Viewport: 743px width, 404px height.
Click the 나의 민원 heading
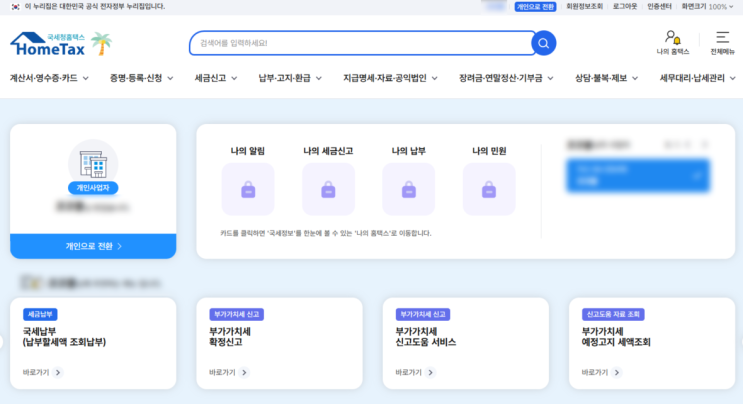(489, 151)
